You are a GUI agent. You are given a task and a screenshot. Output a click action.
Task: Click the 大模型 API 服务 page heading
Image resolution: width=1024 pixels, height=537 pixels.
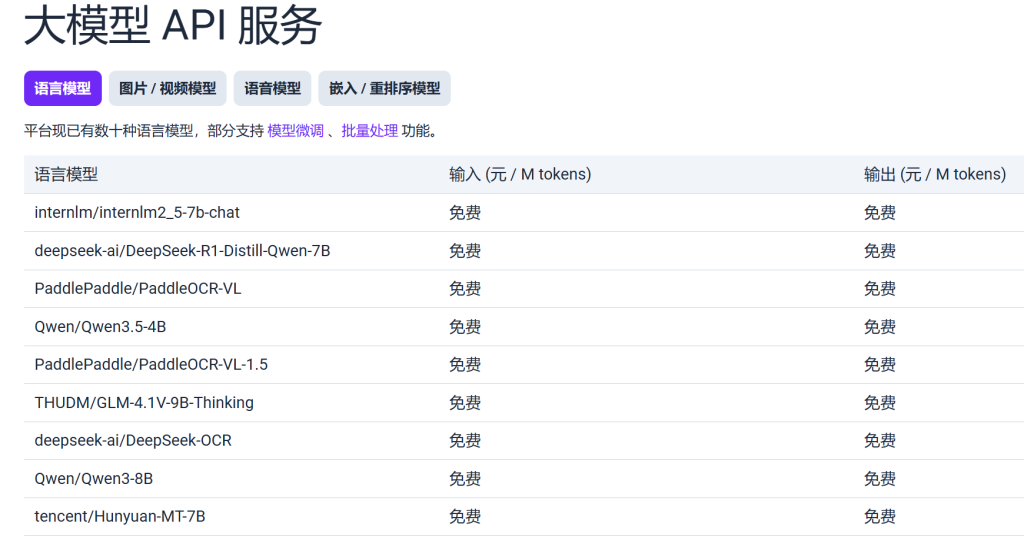[173, 25]
